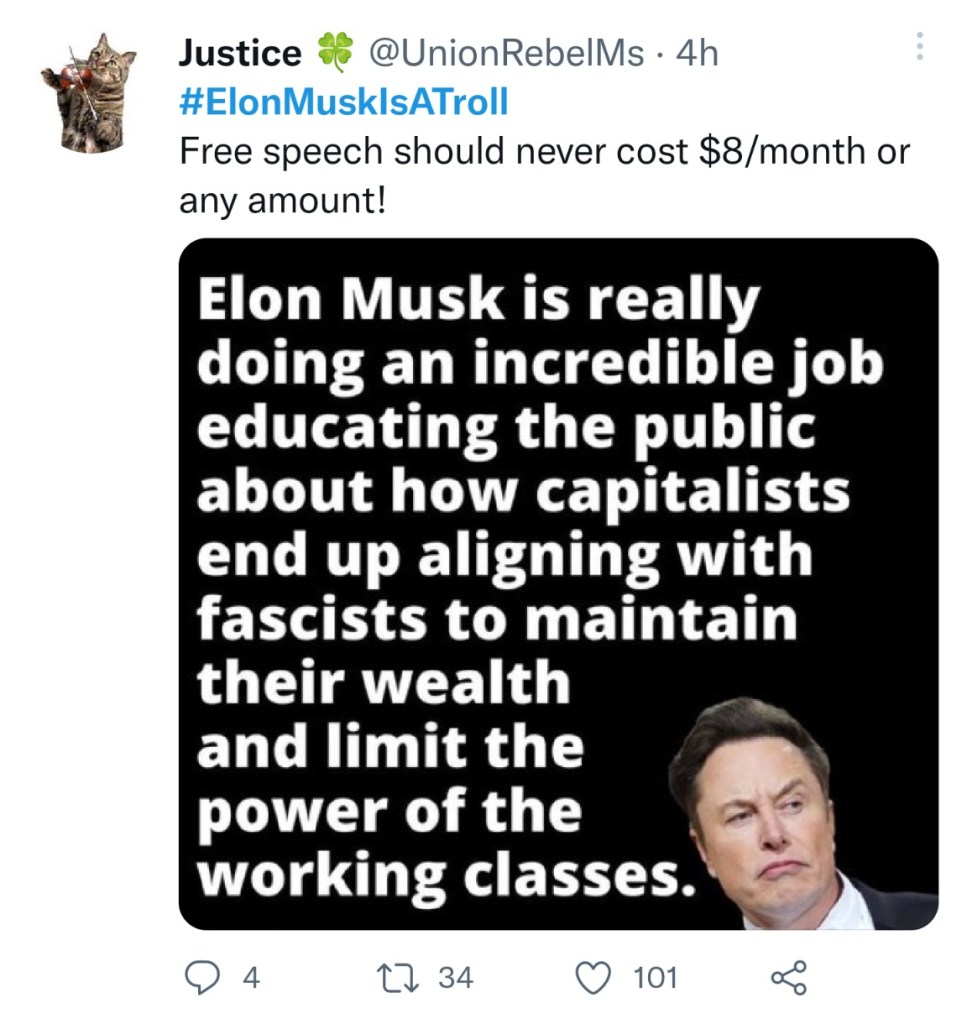
Task: Click the retweet count 34
Action: [456, 977]
